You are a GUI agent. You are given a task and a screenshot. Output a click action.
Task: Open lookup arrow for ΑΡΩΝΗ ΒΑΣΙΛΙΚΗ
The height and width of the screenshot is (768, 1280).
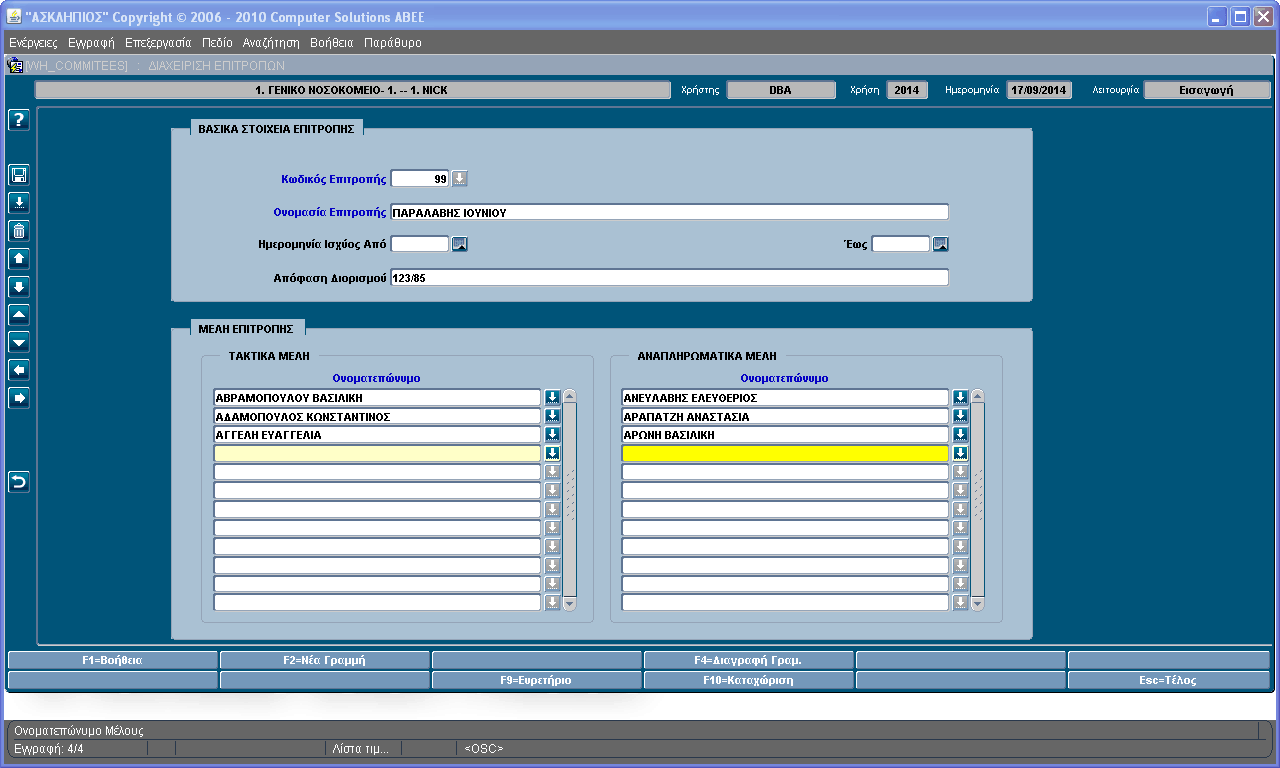[x=961, y=434]
